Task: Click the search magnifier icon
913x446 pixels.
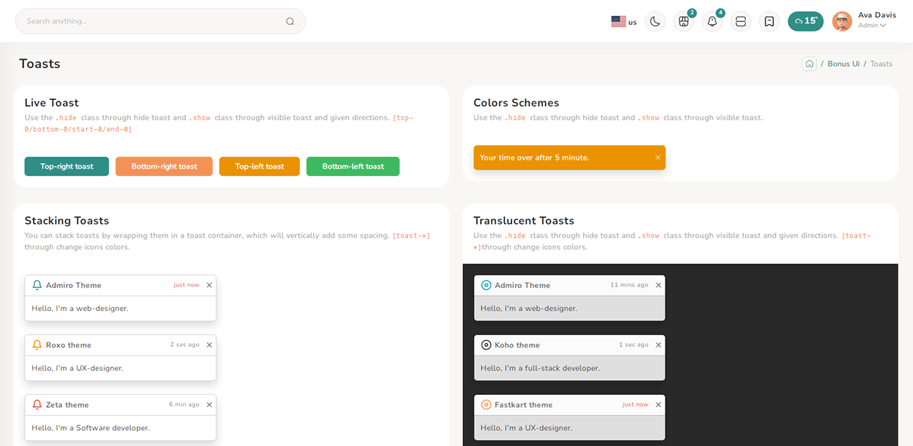Action: click(x=290, y=21)
